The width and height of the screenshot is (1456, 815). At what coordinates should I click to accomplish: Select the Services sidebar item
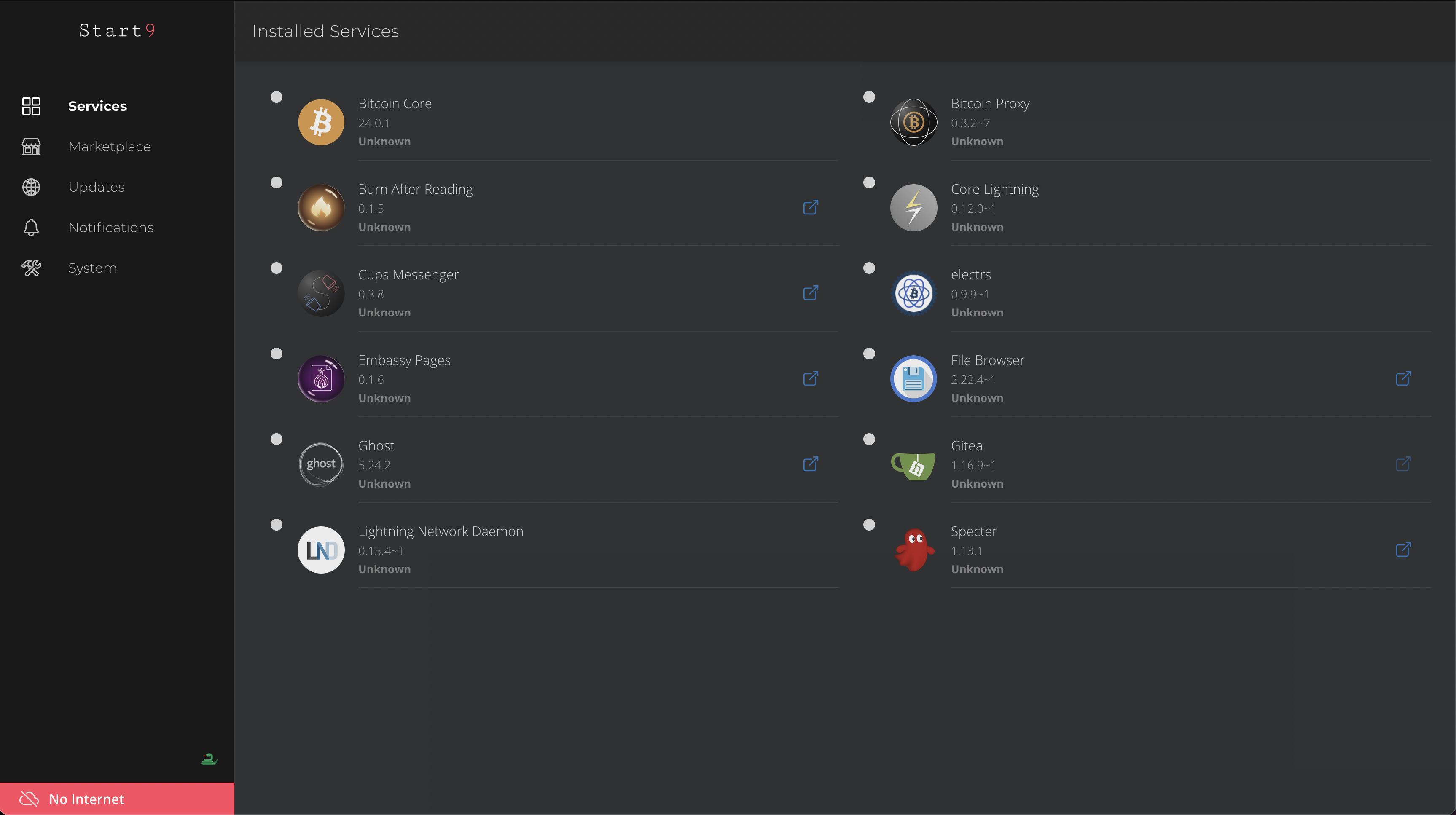click(97, 106)
